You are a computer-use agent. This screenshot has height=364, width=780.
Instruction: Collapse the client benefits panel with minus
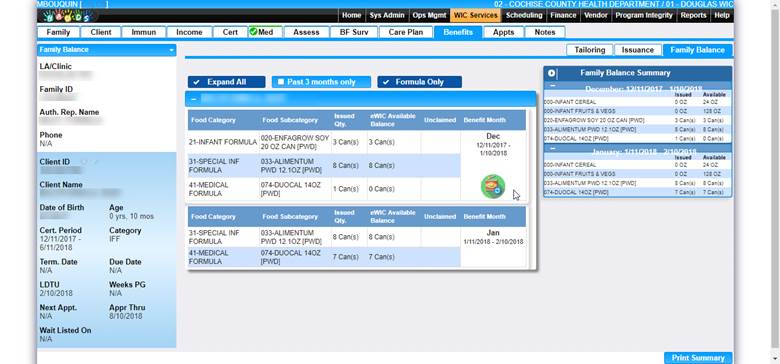(194, 99)
